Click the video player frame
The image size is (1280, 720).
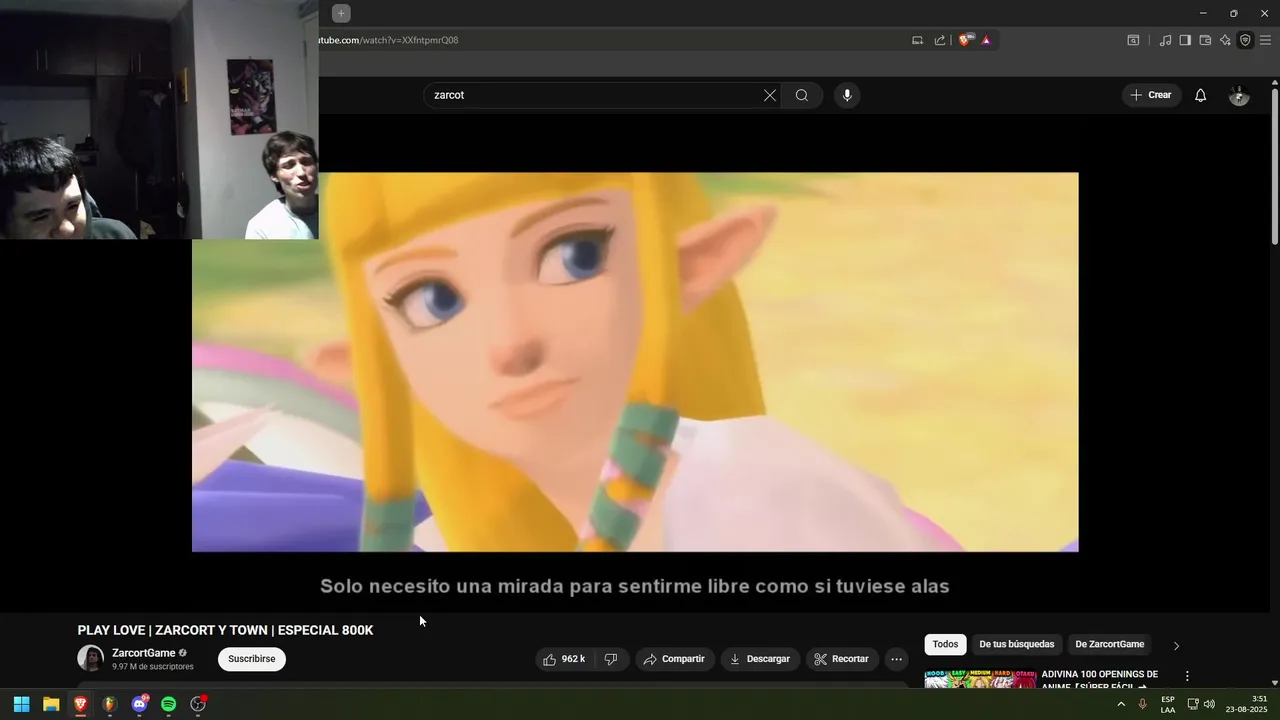(x=635, y=362)
